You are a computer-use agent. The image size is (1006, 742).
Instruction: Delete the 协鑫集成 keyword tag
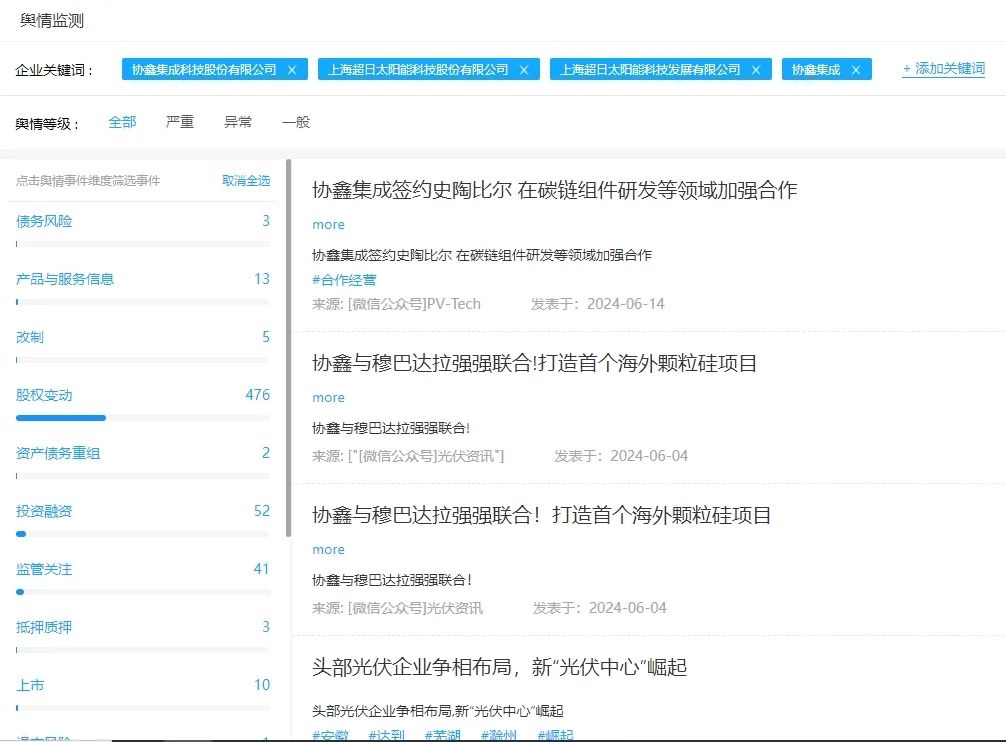tap(856, 70)
